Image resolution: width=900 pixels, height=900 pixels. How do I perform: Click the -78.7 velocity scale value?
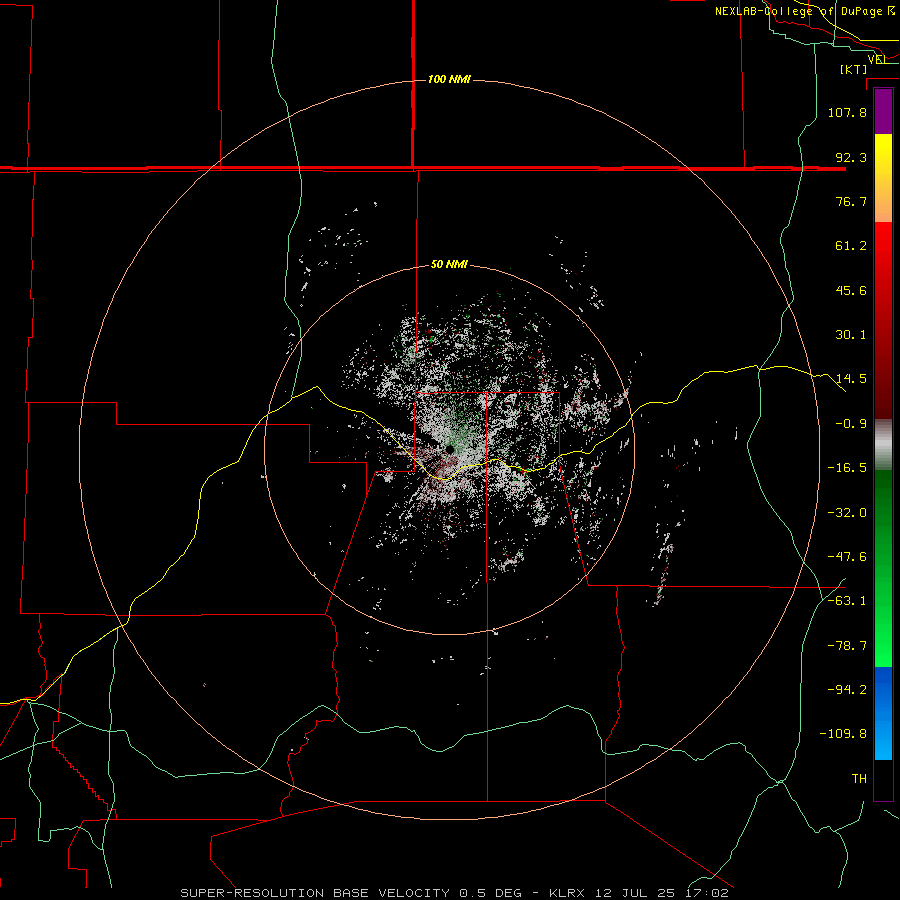coord(847,646)
